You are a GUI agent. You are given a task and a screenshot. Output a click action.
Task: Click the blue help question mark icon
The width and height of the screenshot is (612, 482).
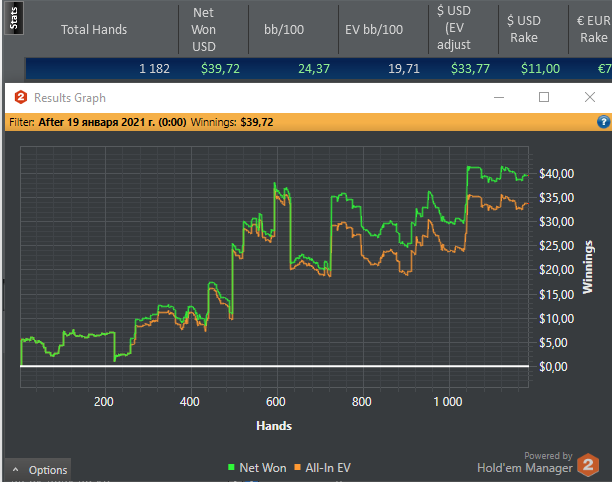pyautogui.click(x=603, y=122)
